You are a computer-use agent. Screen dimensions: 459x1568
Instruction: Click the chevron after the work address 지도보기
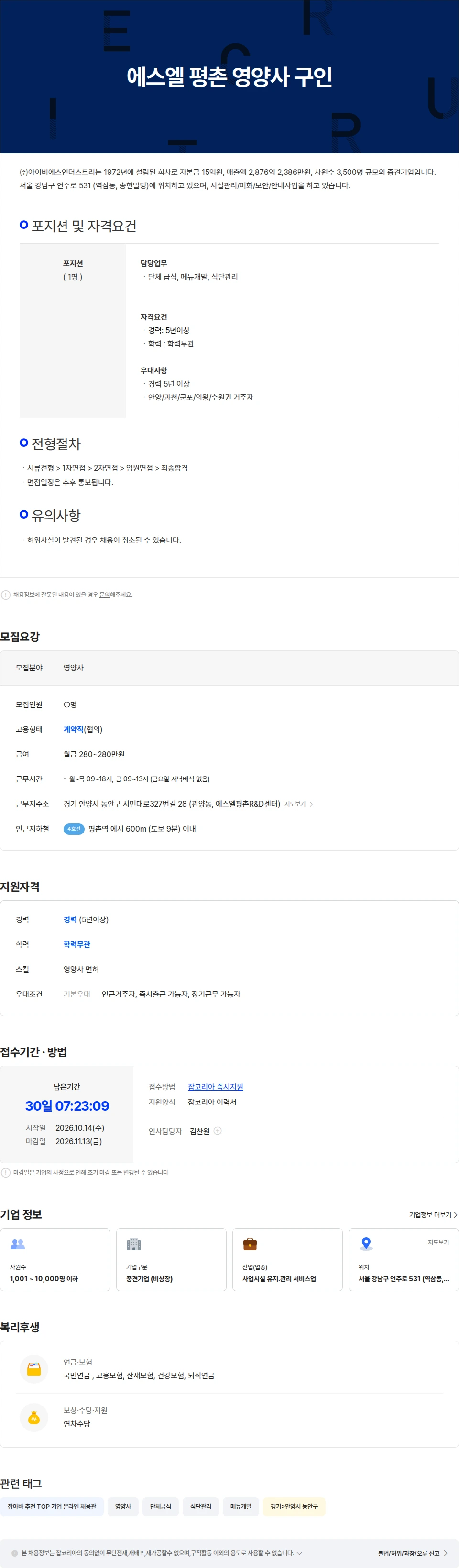pos(311,804)
